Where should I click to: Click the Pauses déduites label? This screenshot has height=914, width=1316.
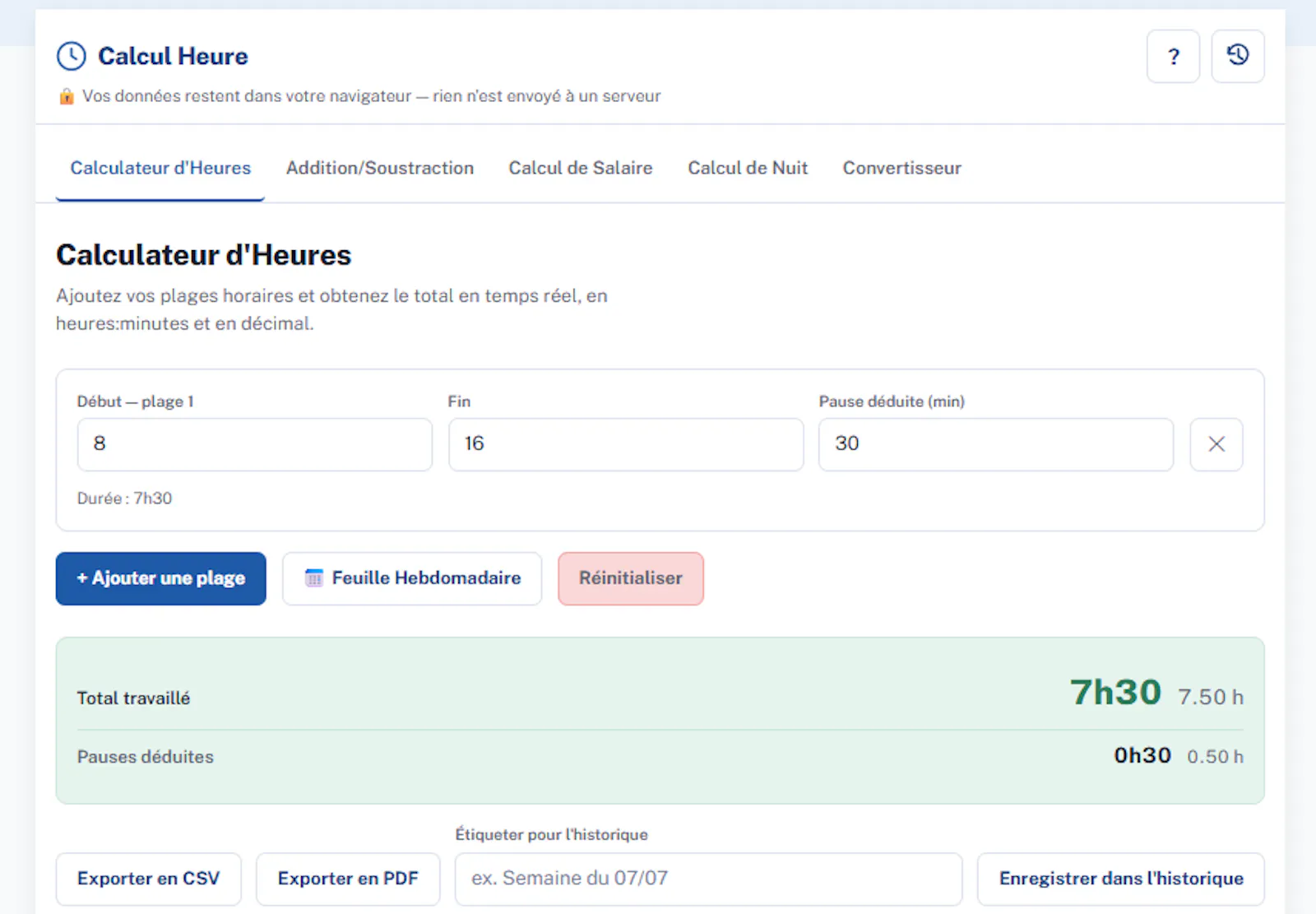tap(146, 757)
